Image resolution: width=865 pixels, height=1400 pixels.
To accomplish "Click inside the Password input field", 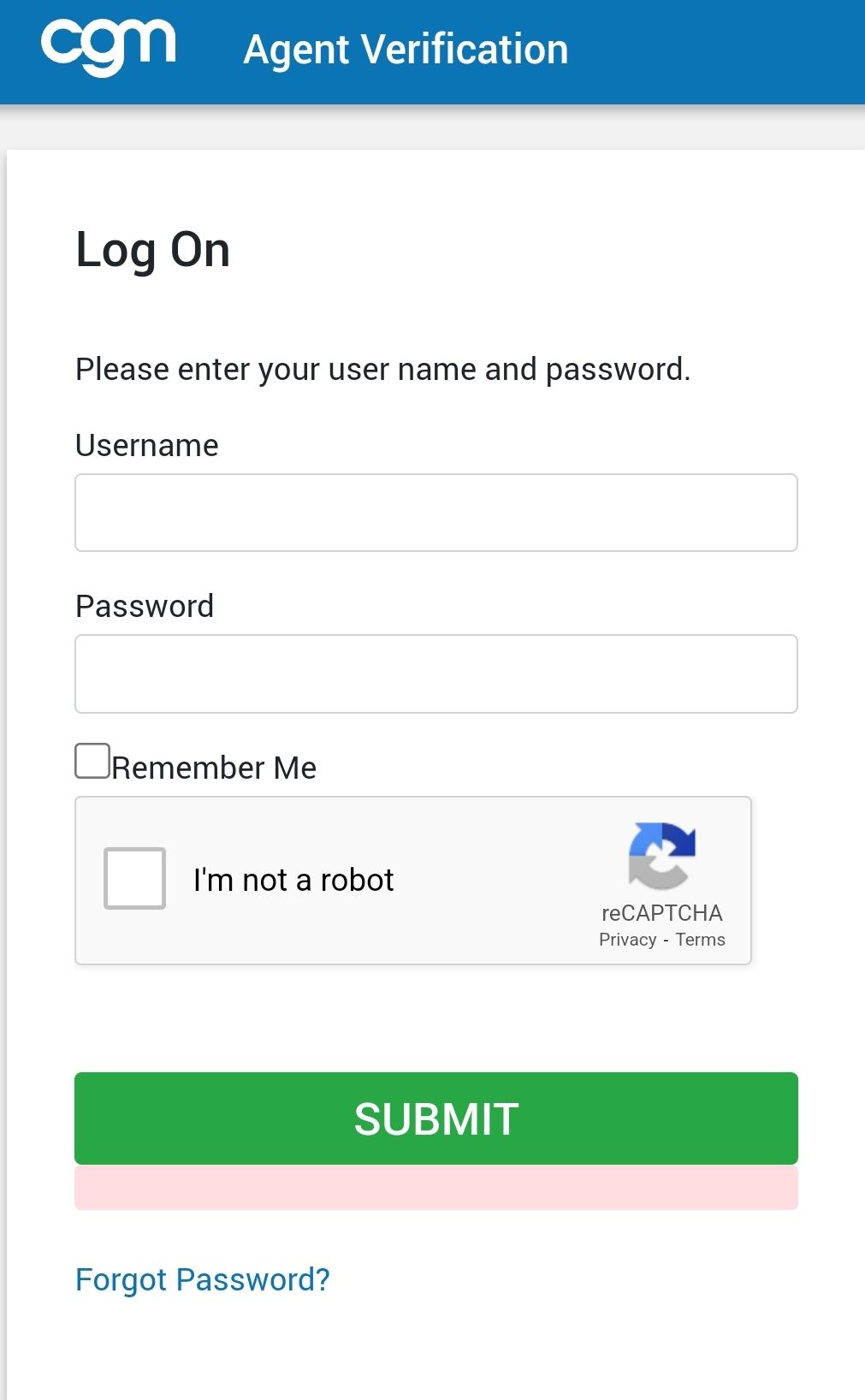I will point(436,673).
